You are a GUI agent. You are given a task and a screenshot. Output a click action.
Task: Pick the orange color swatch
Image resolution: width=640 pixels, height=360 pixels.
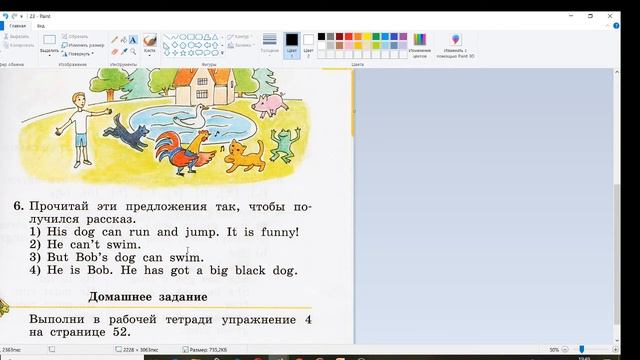coord(358,37)
